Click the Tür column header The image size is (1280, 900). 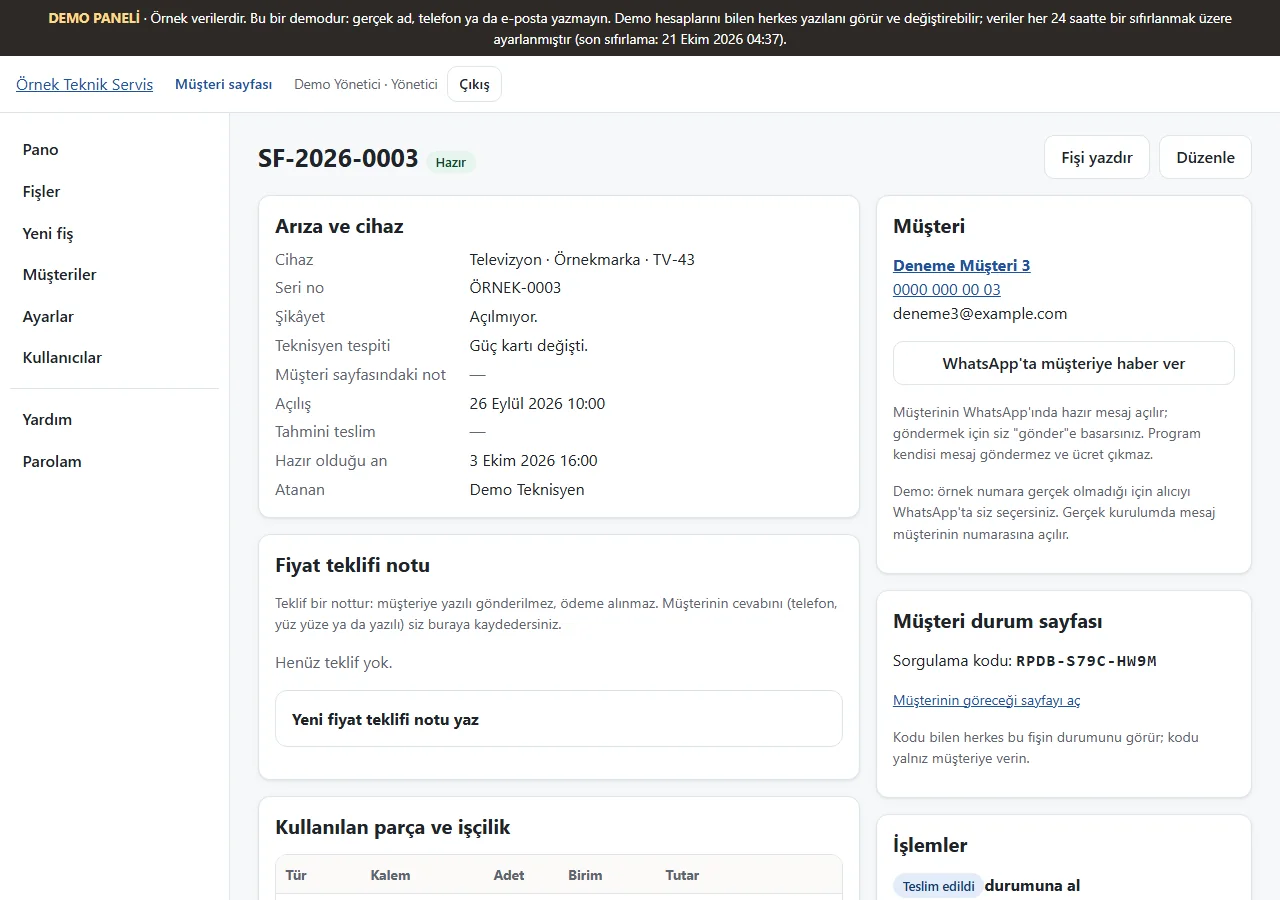click(x=296, y=875)
